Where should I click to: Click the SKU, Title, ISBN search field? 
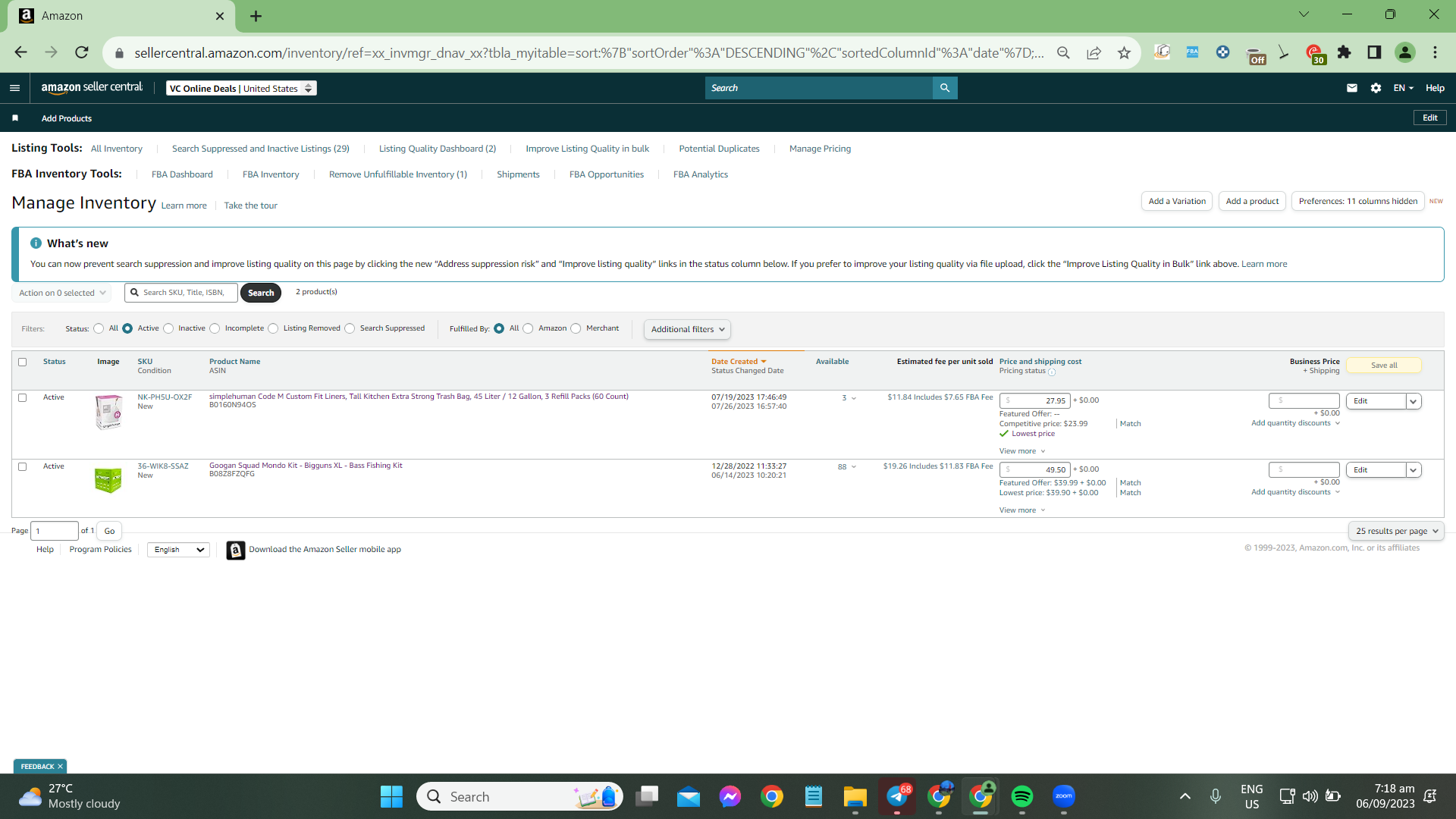181,293
